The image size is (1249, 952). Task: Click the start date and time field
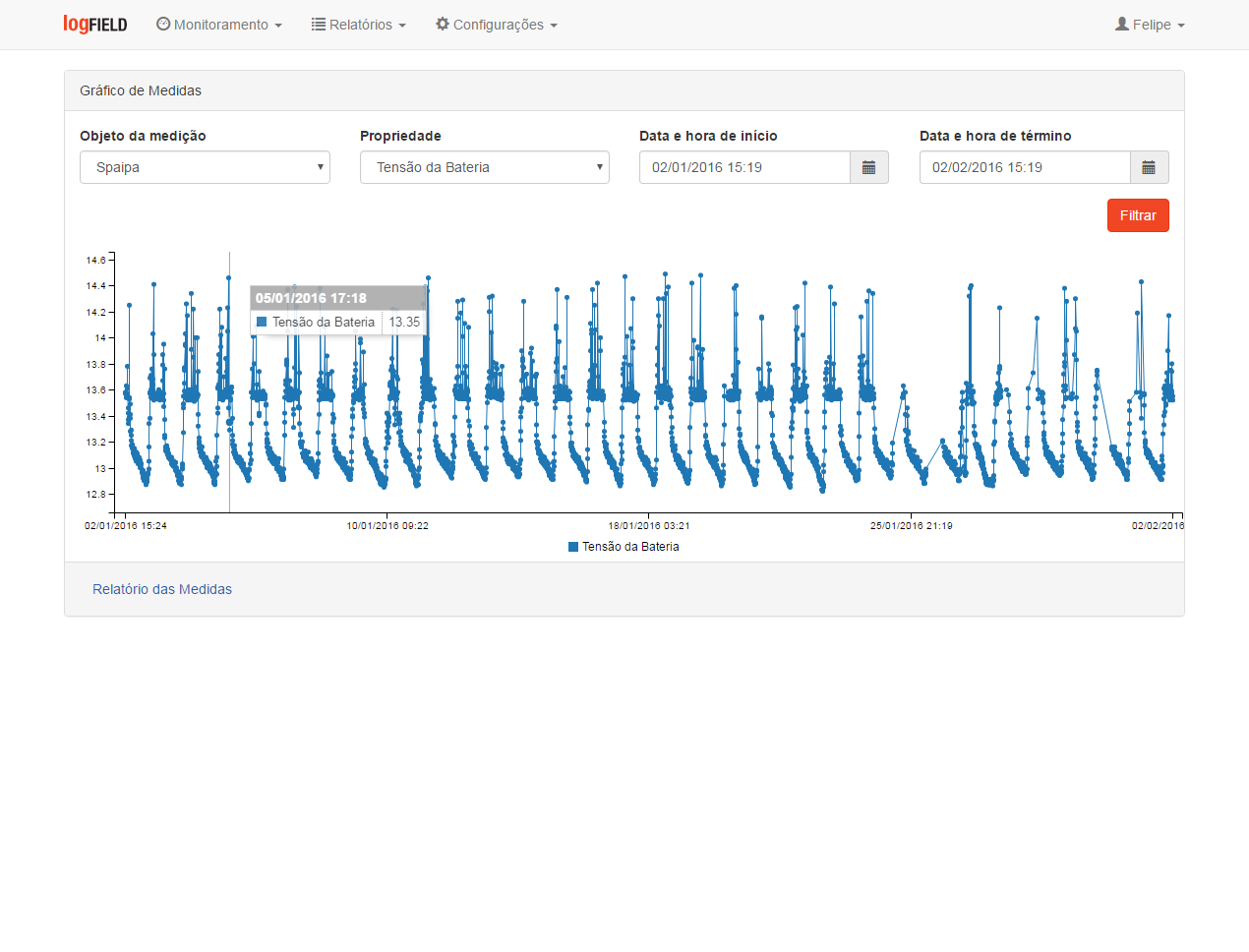click(x=744, y=167)
